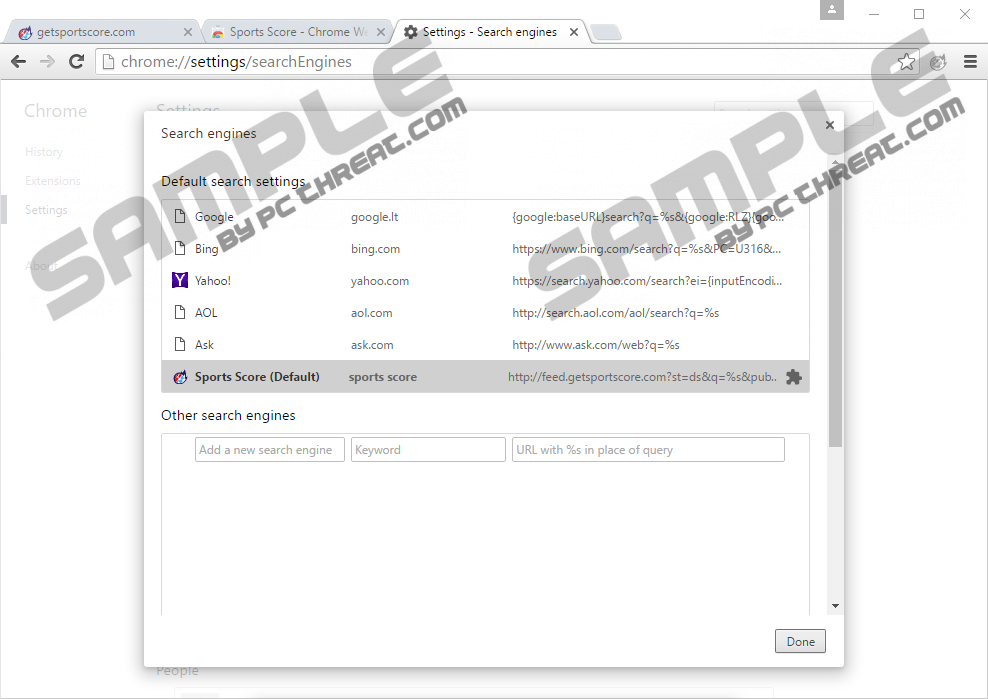Click the aol.com keyword
This screenshot has height=699, width=988.
[x=372, y=313]
